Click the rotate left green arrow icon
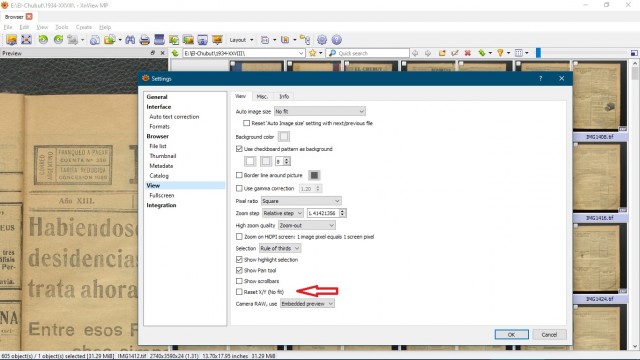 pyautogui.click(x=43, y=40)
